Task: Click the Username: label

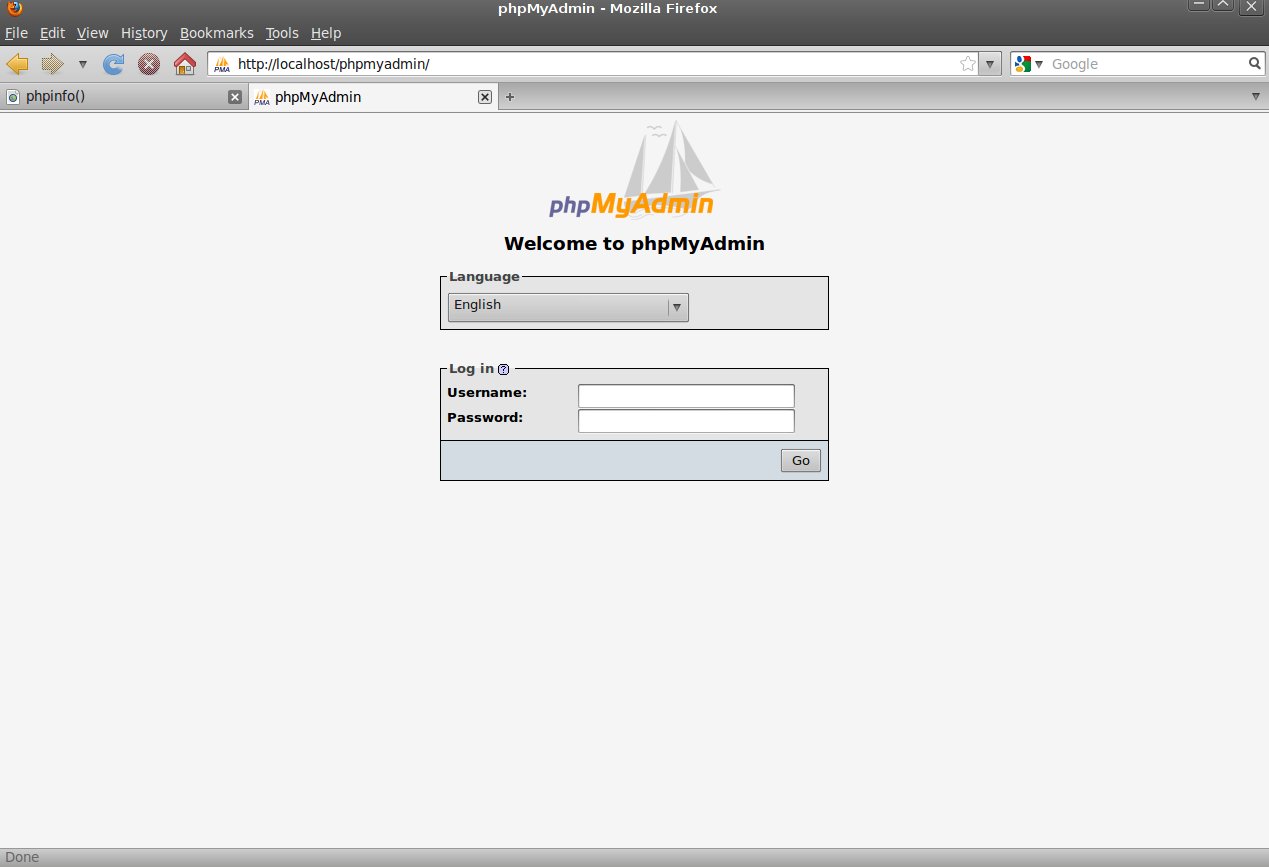Action: (487, 393)
